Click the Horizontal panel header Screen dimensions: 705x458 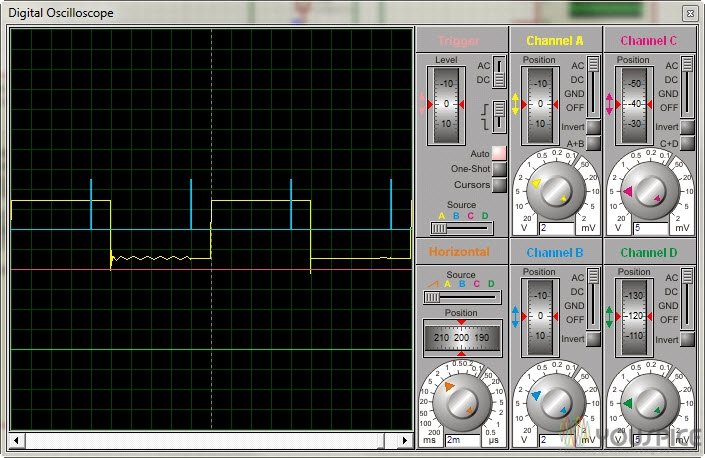[462, 252]
